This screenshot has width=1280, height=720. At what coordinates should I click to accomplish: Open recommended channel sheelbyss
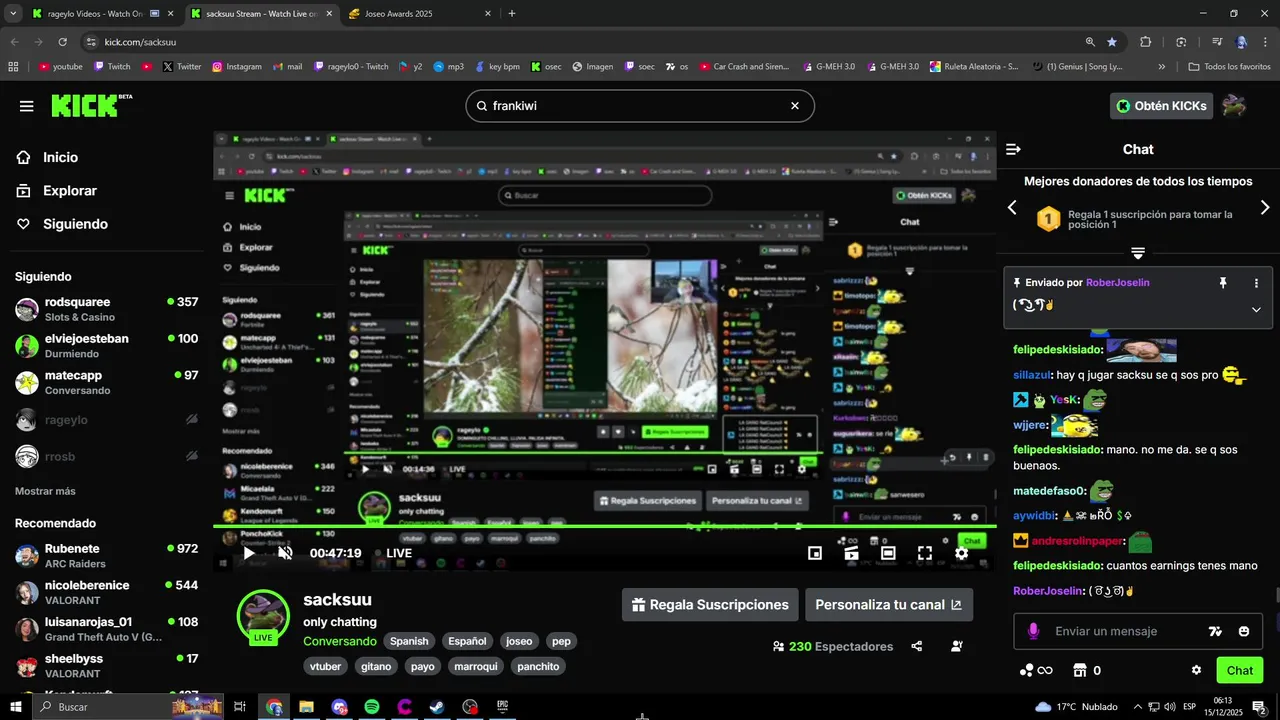click(106, 665)
